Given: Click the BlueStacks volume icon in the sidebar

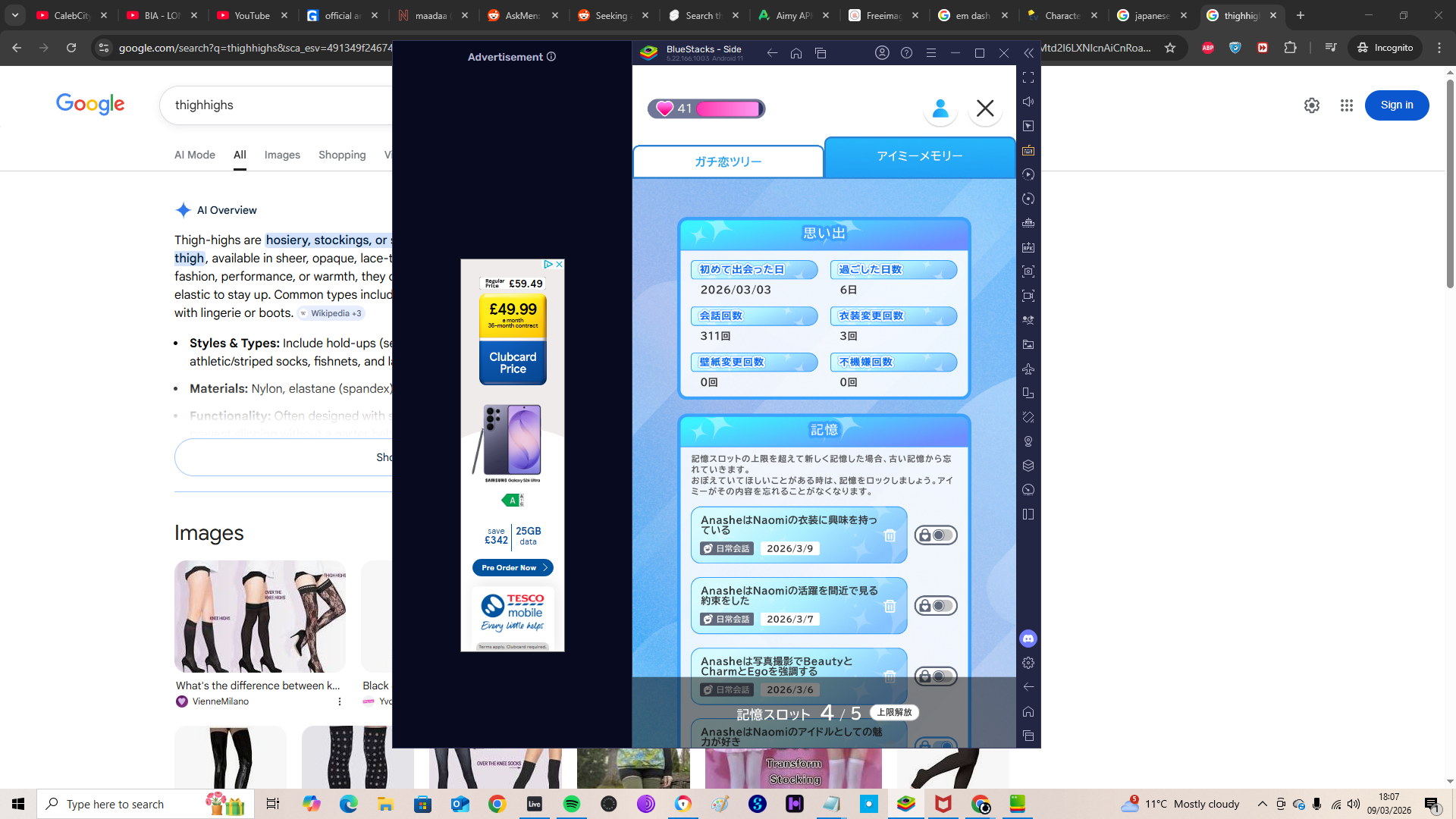Looking at the screenshot, I should [x=1028, y=102].
